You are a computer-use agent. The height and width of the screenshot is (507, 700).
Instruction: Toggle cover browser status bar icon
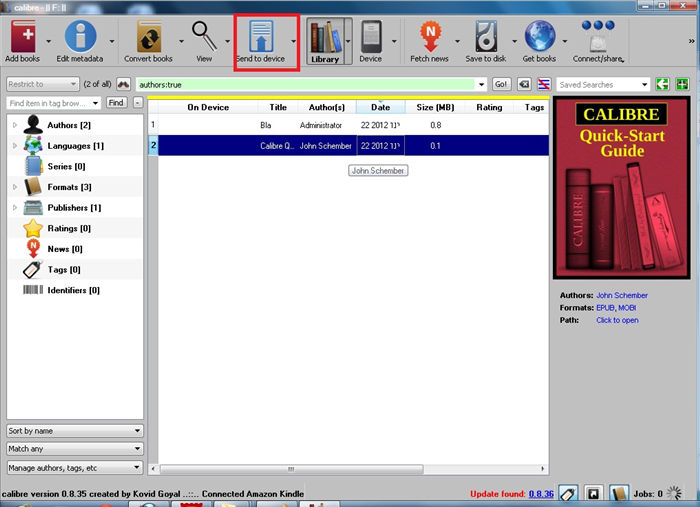(x=593, y=494)
